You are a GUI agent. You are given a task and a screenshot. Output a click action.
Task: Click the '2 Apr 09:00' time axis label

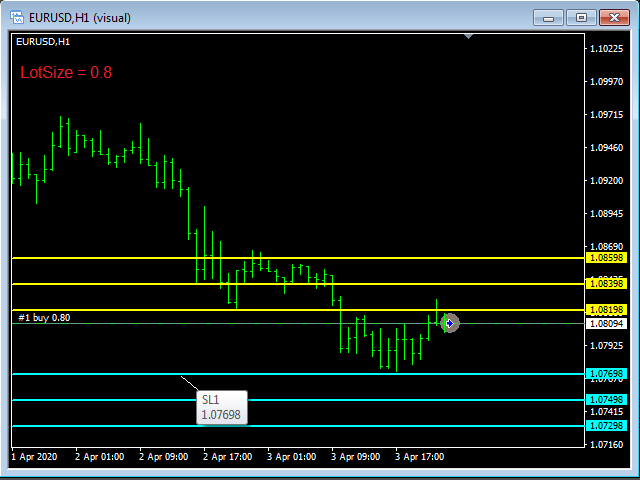coord(164,457)
